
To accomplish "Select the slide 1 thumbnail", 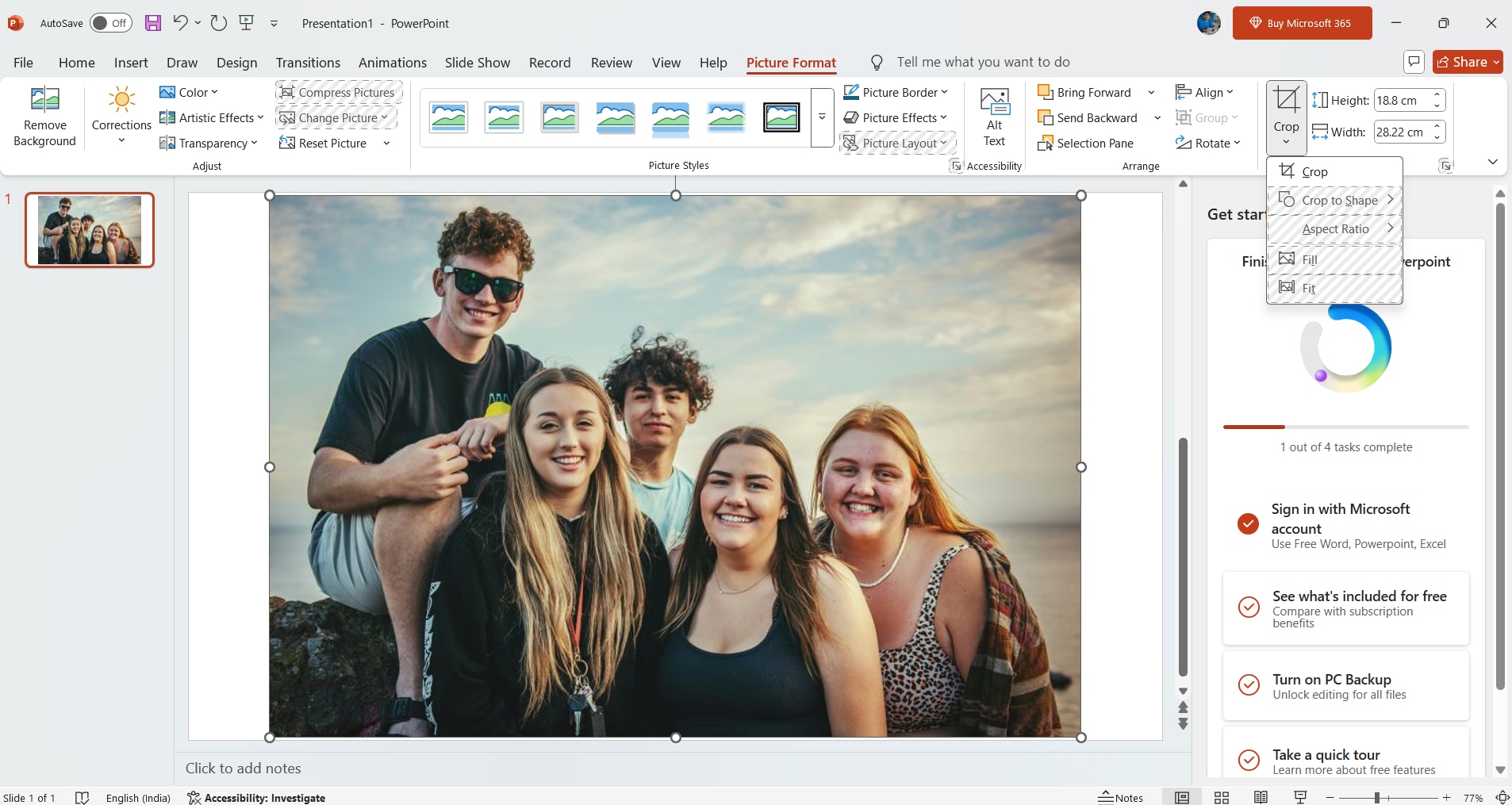I will coord(90,230).
